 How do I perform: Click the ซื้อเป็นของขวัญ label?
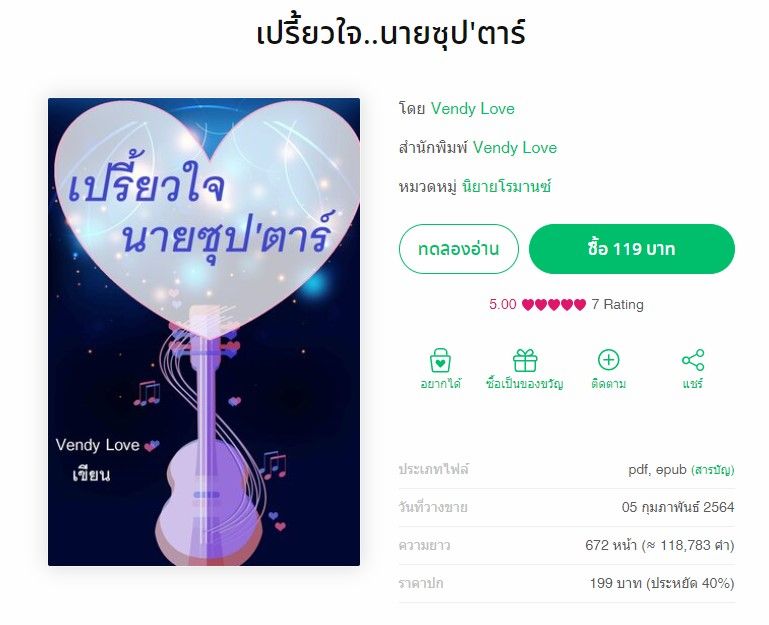(x=525, y=384)
